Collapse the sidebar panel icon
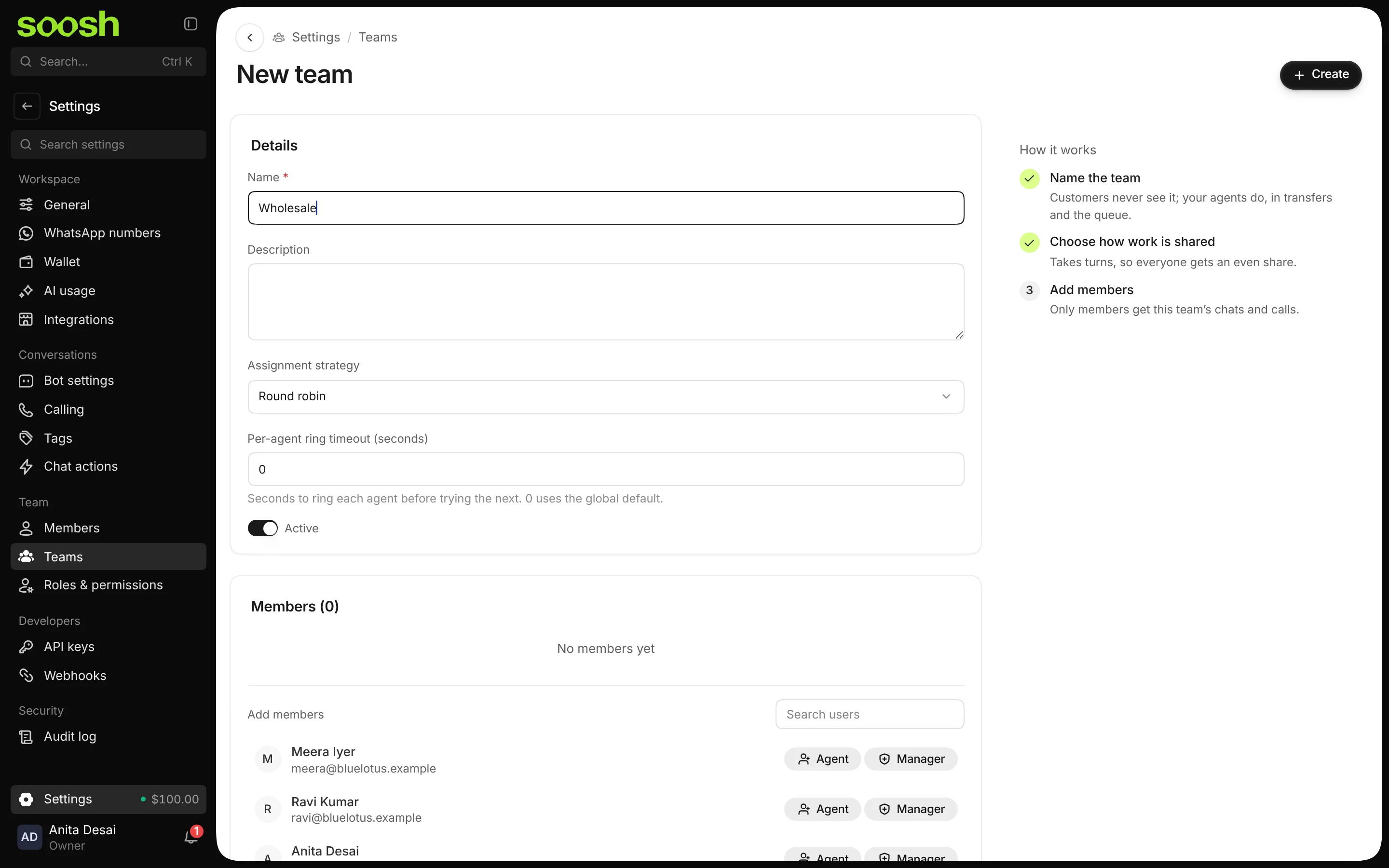Viewport: 1389px width, 868px height. (191, 24)
